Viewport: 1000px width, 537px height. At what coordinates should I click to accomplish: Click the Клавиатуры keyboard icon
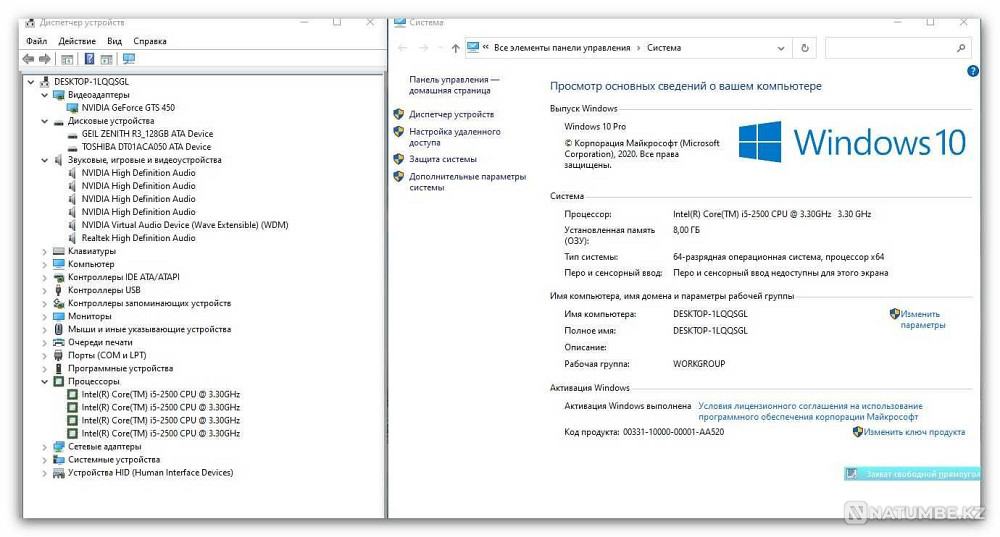59,251
